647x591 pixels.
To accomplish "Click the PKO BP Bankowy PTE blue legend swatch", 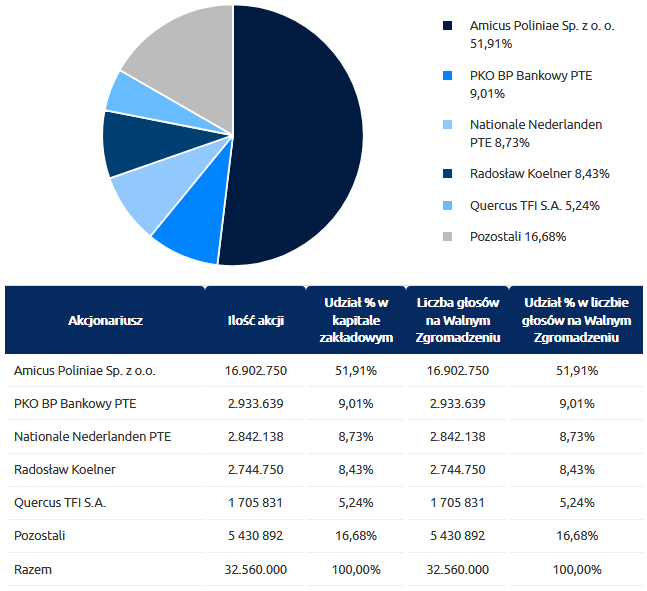I will pos(447,76).
